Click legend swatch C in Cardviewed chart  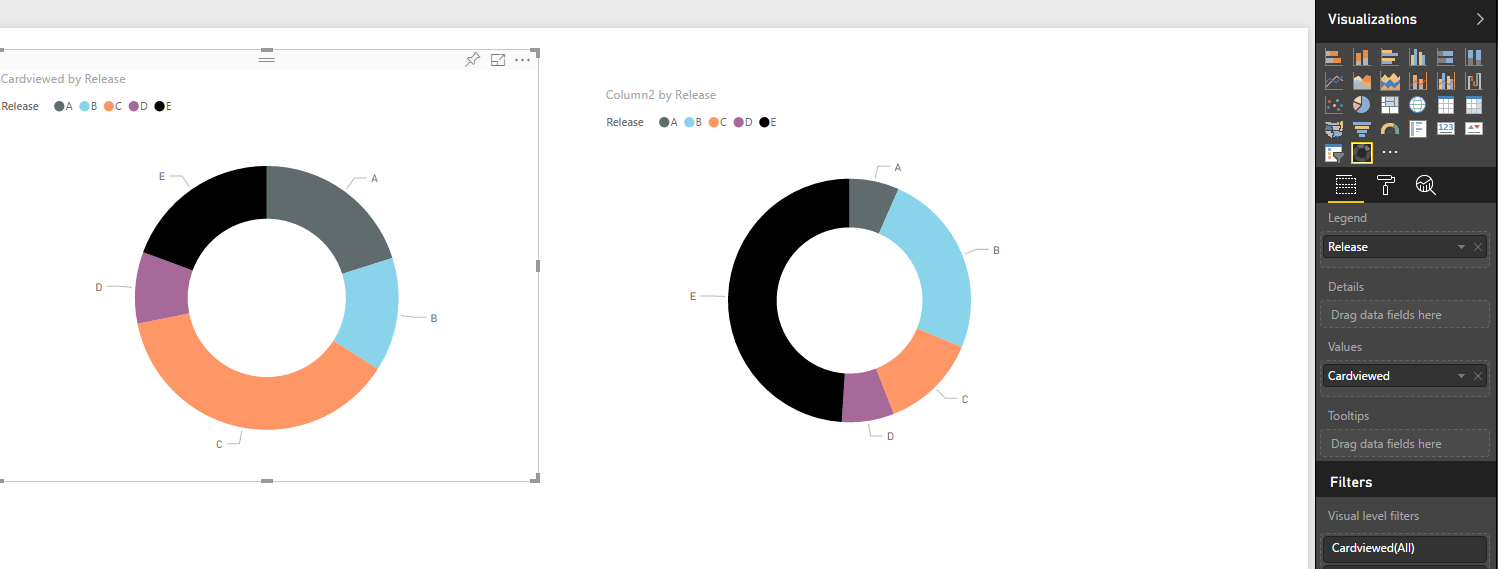click(108, 106)
